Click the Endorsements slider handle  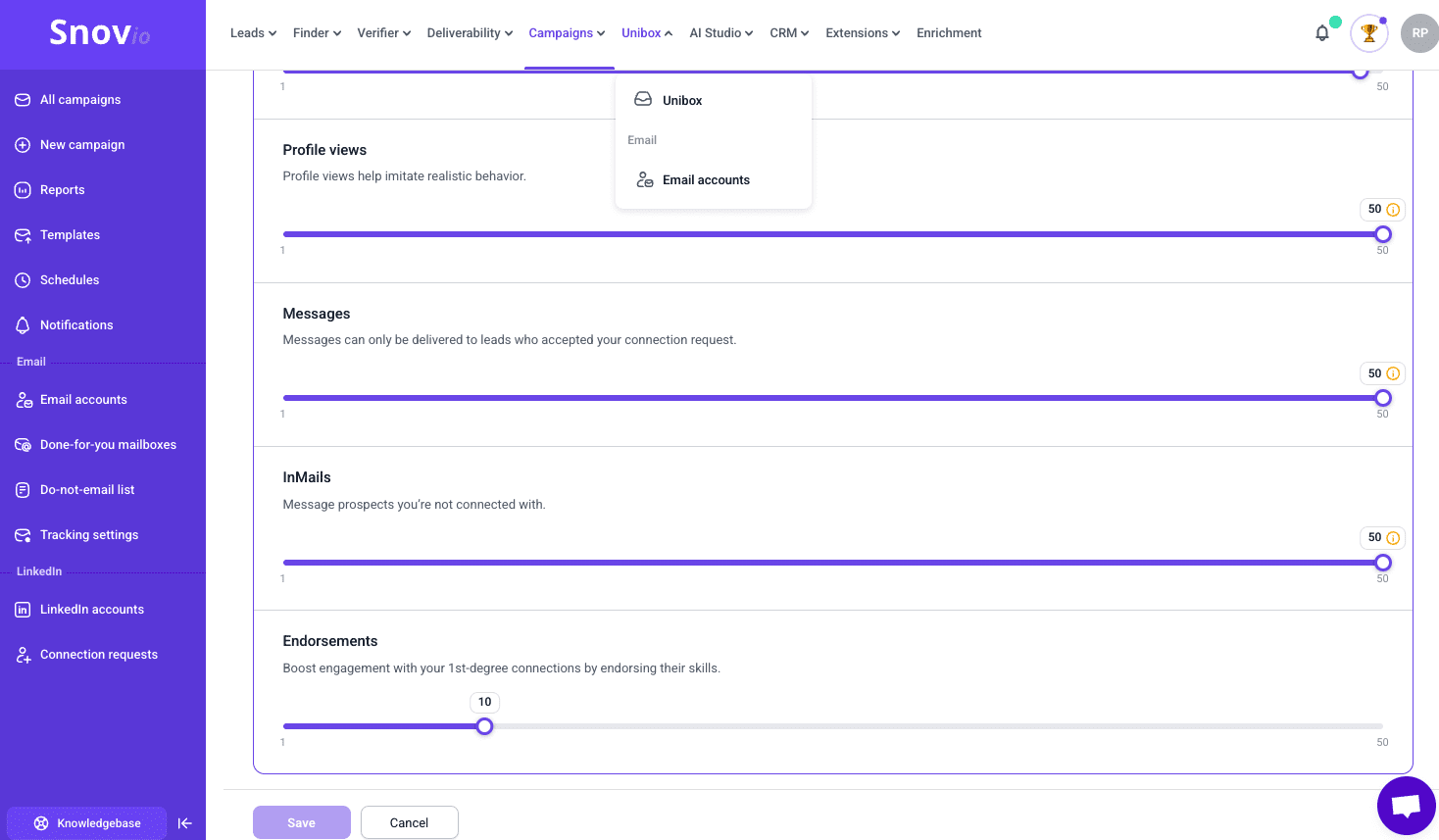point(484,726)
